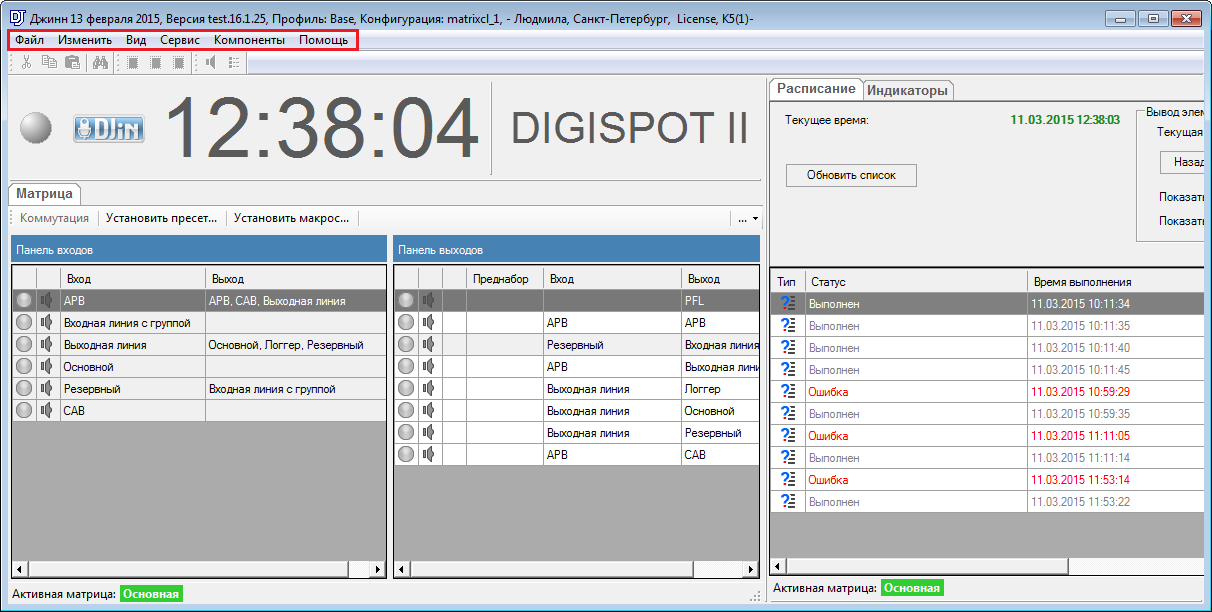Click the Установить макрос... button

pyautogui.click(x=292, y=218)
